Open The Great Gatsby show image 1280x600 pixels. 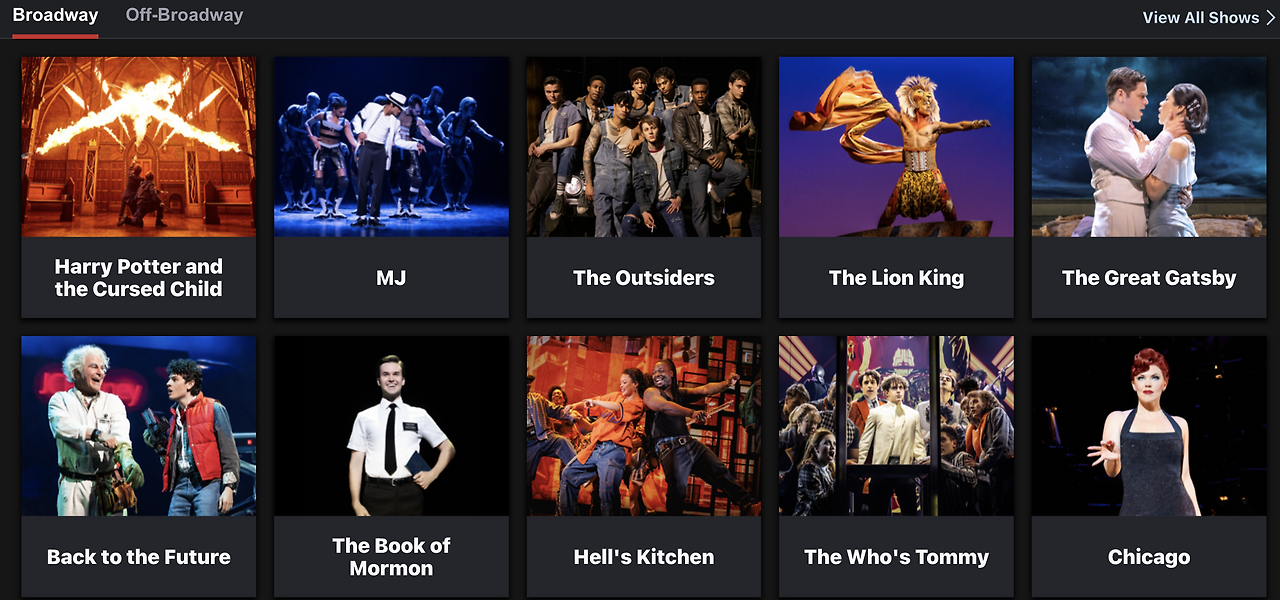tap(1149, 147)
